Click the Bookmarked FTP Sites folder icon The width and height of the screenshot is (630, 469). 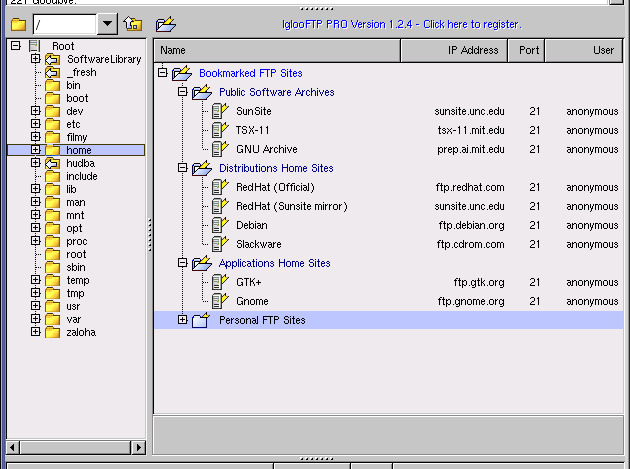(182, 73)
